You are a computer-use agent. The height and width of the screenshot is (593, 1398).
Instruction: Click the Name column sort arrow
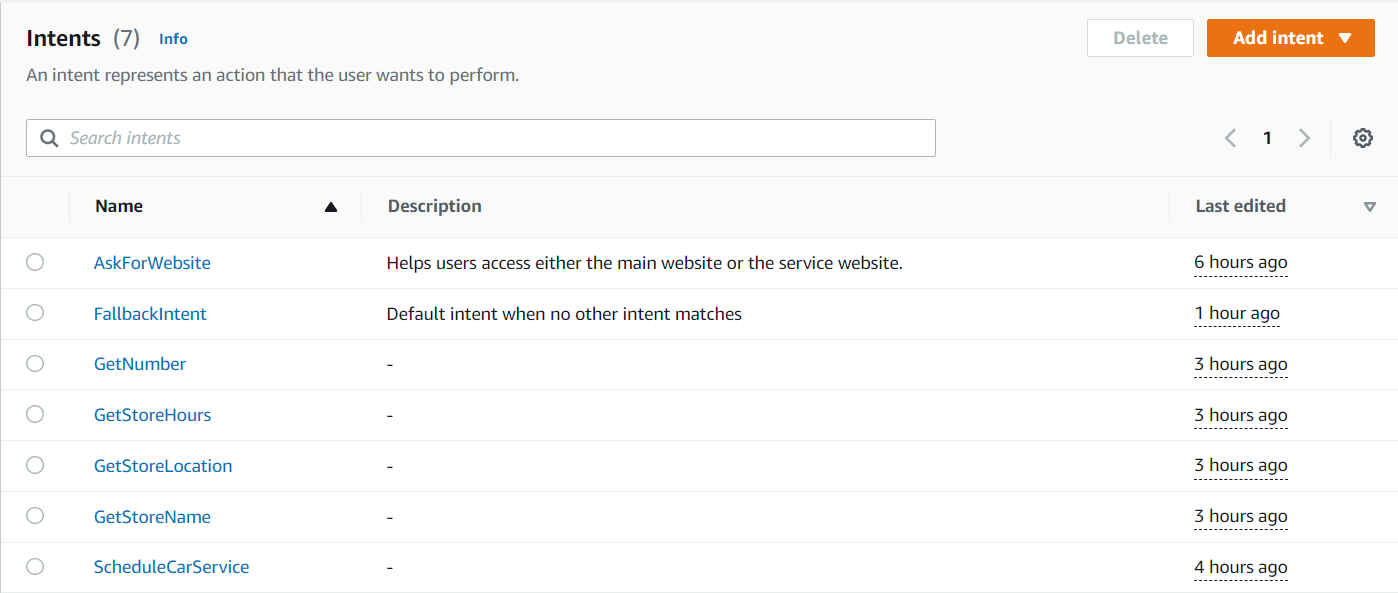[x=331, y=207]
